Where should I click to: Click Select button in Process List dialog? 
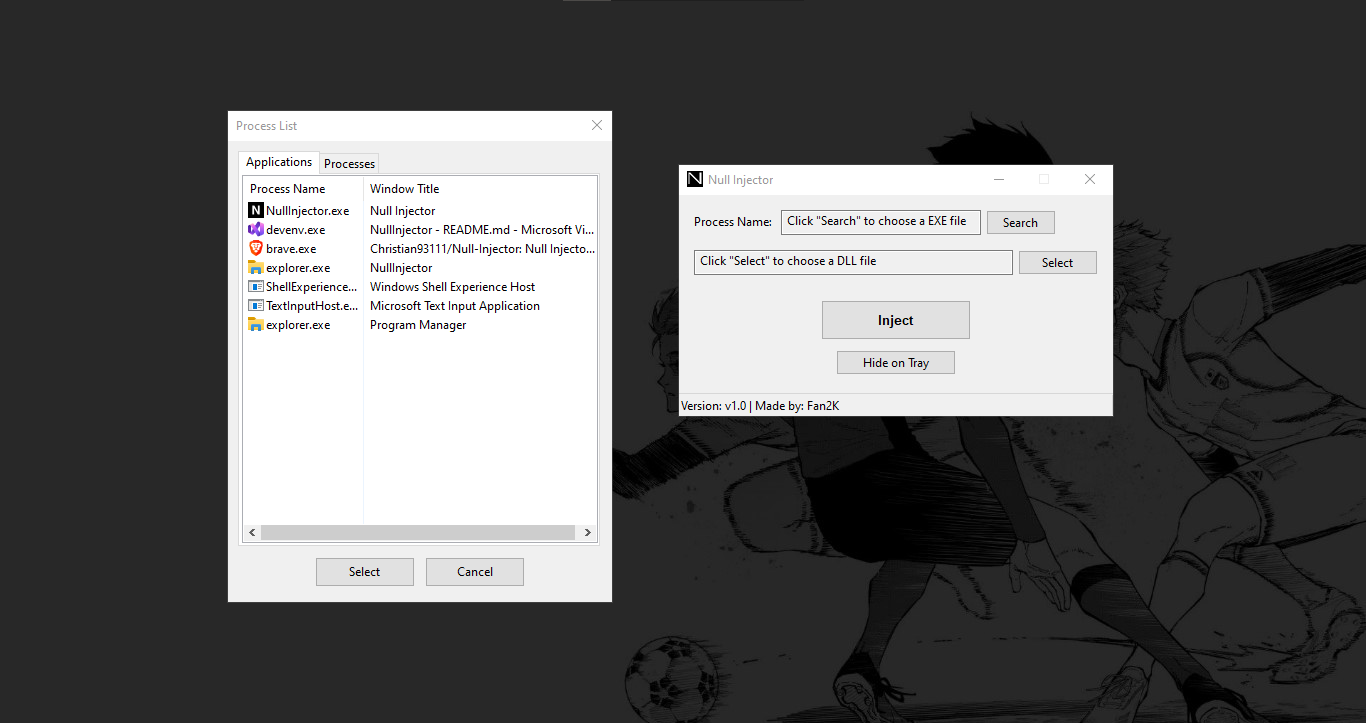(x=365, y=572)
